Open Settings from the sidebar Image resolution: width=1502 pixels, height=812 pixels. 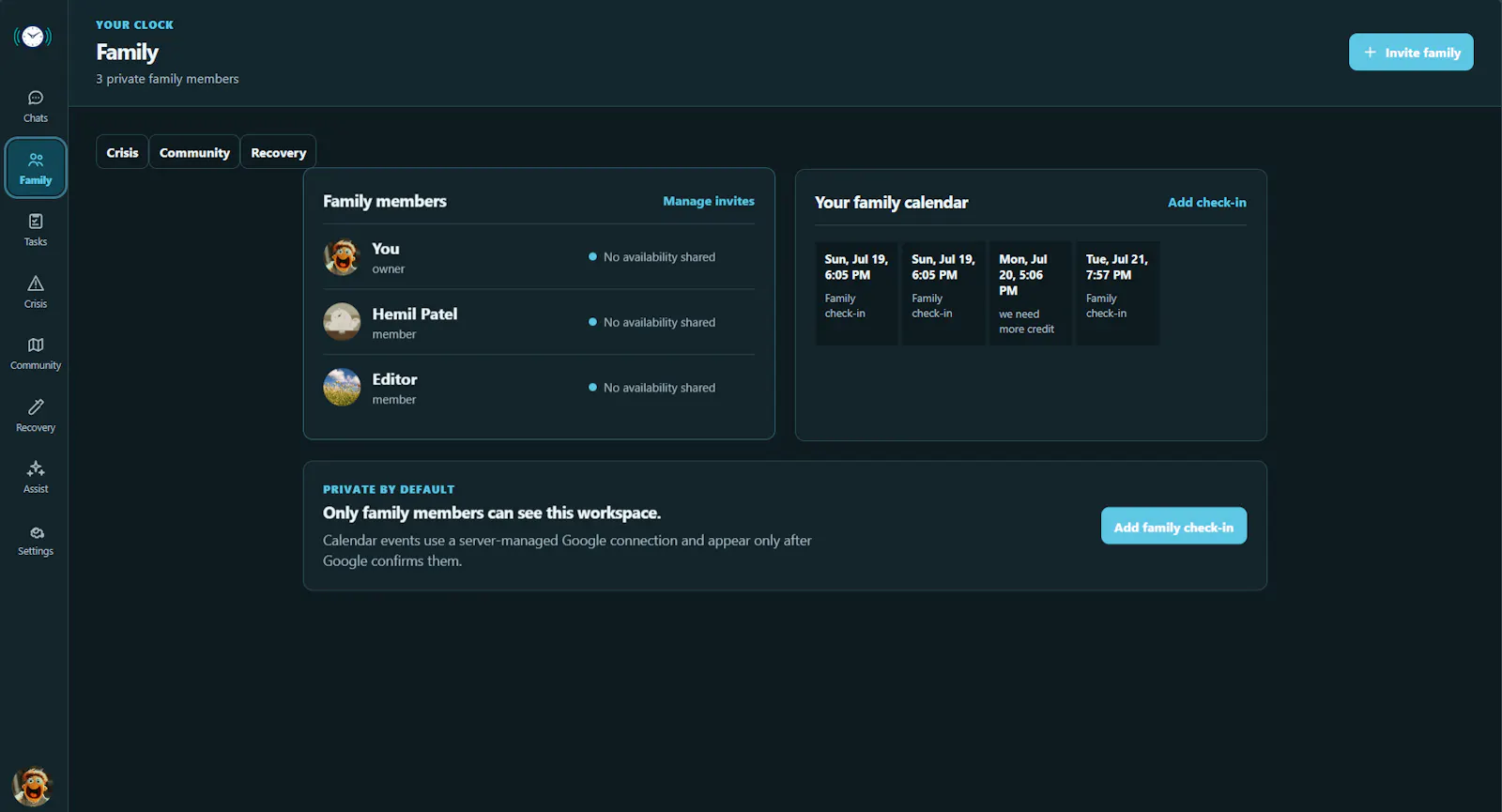36,540
